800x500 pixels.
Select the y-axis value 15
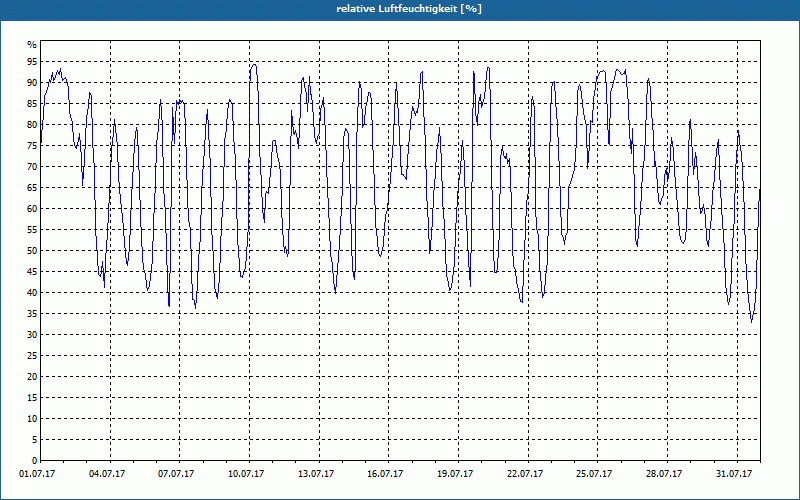[32, 397]
